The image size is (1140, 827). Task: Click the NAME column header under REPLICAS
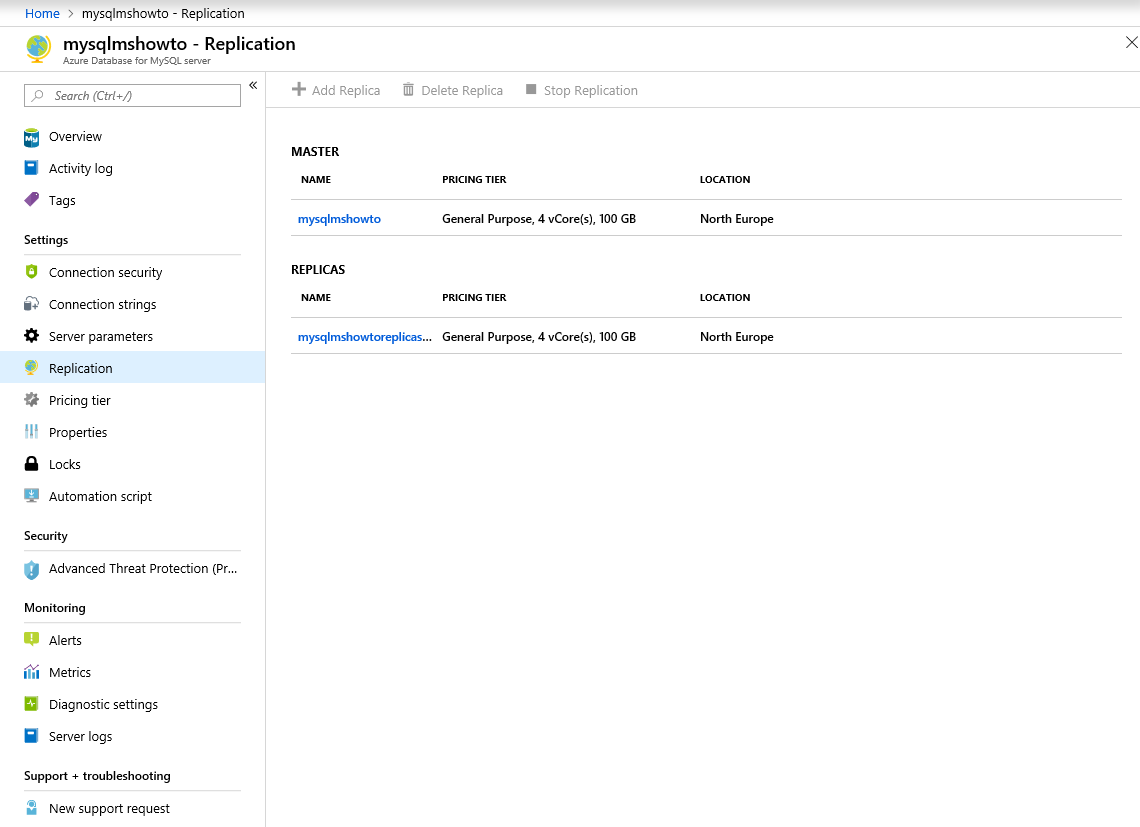[x=316, y=297]
